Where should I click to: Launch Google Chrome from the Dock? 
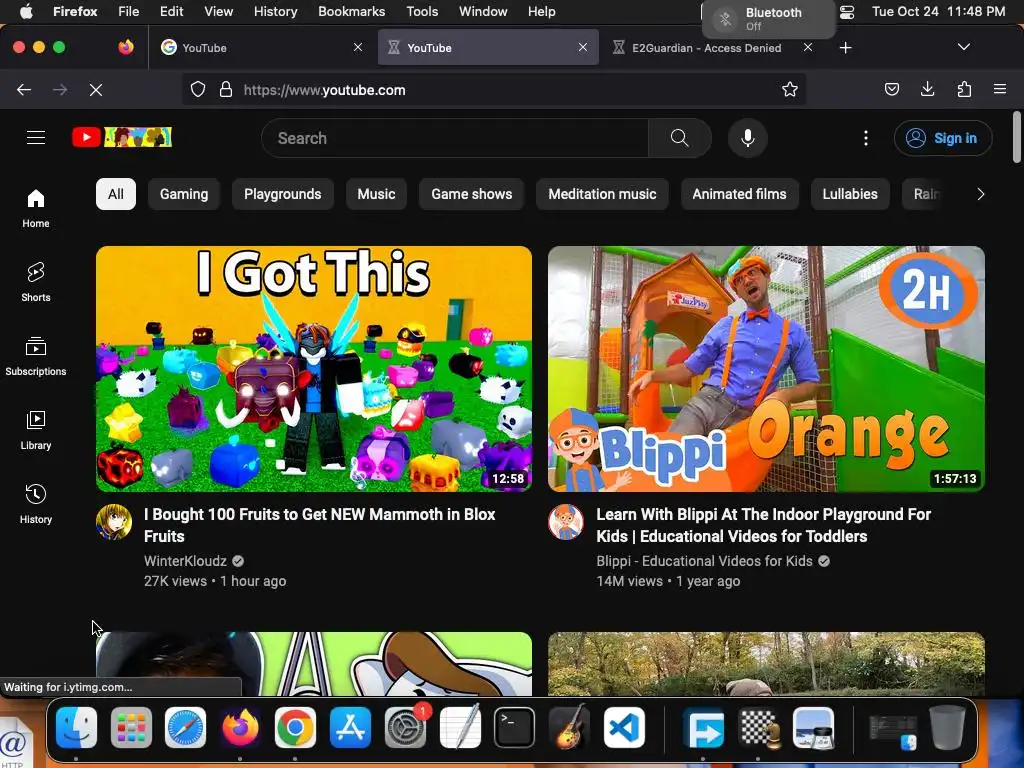pyautogui.click(x=295, y=728)
